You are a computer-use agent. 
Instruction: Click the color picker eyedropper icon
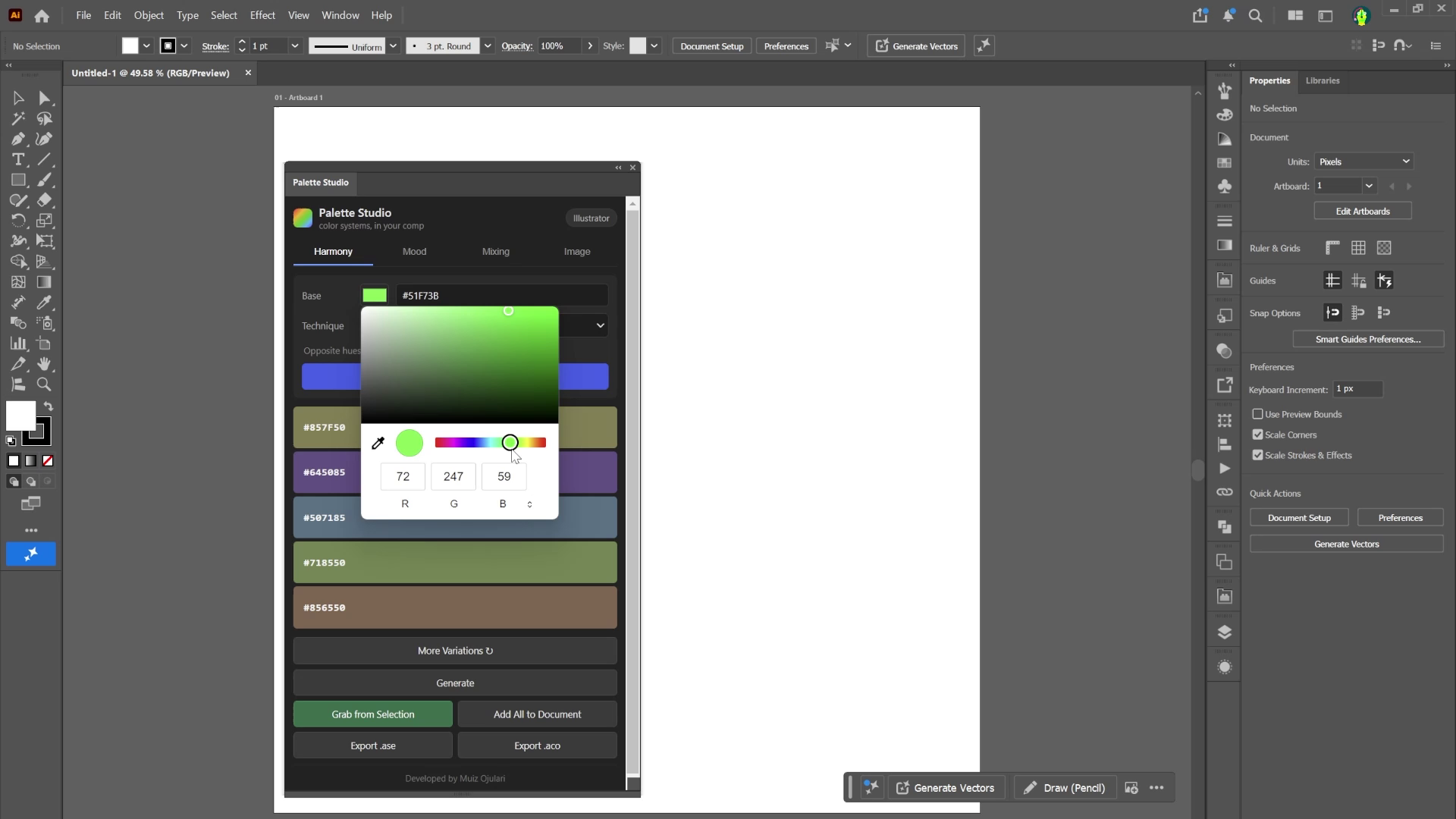pos(378,443)
